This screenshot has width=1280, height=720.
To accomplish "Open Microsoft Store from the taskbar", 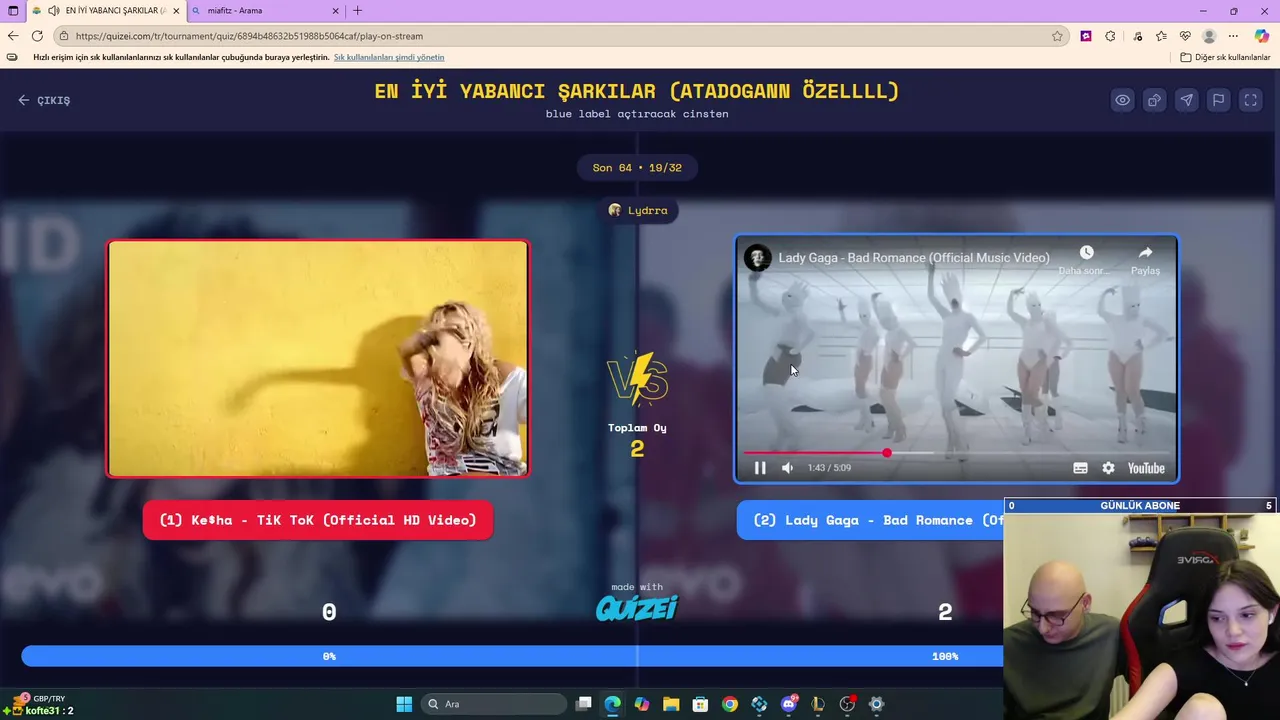I will coord(700,704).
